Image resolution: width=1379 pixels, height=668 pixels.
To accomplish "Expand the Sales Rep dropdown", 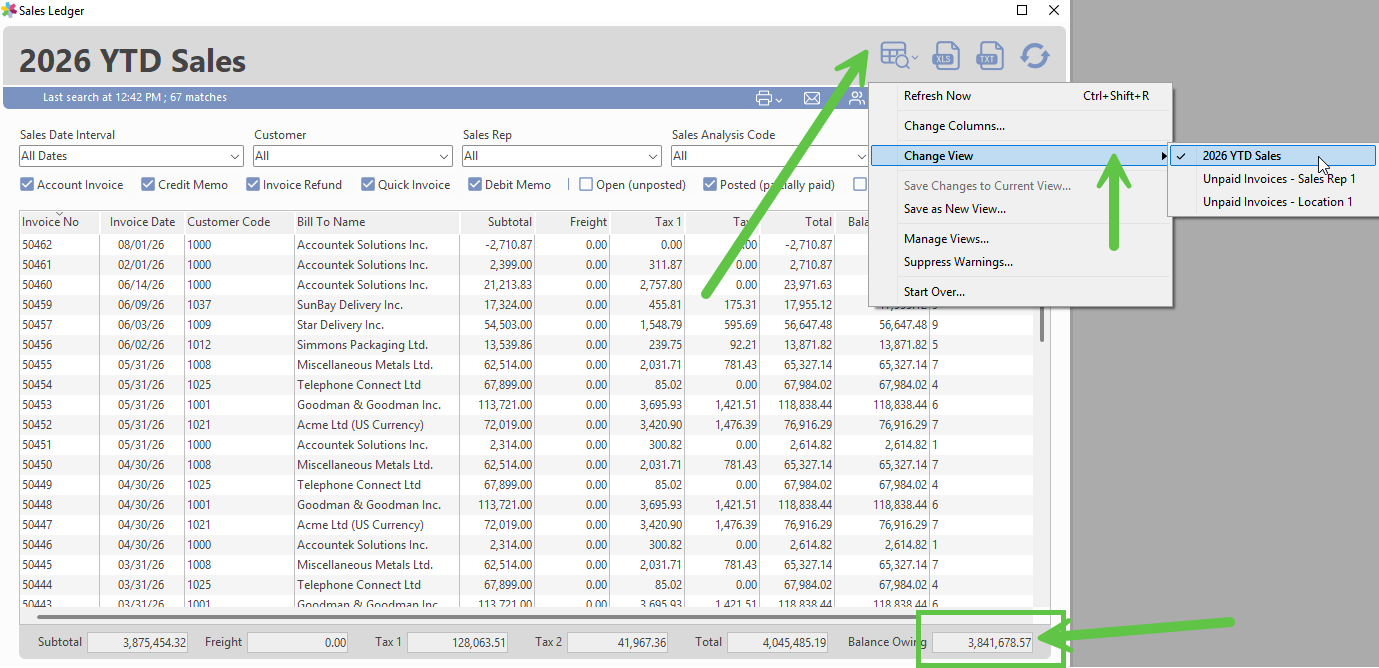I will tap(562, 156).
